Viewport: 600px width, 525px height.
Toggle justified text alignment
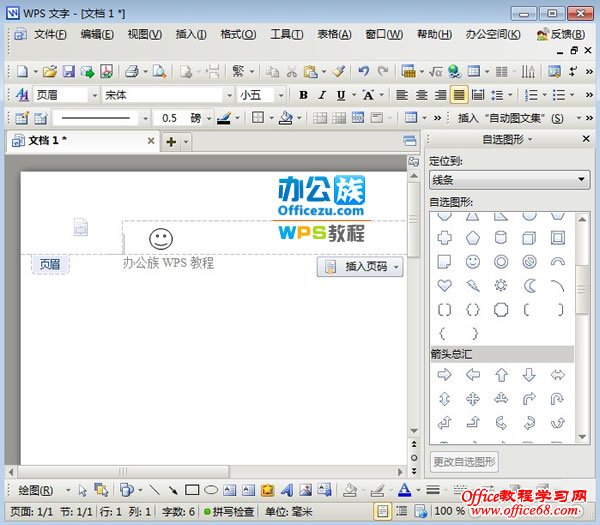click(x=459, y=95)
